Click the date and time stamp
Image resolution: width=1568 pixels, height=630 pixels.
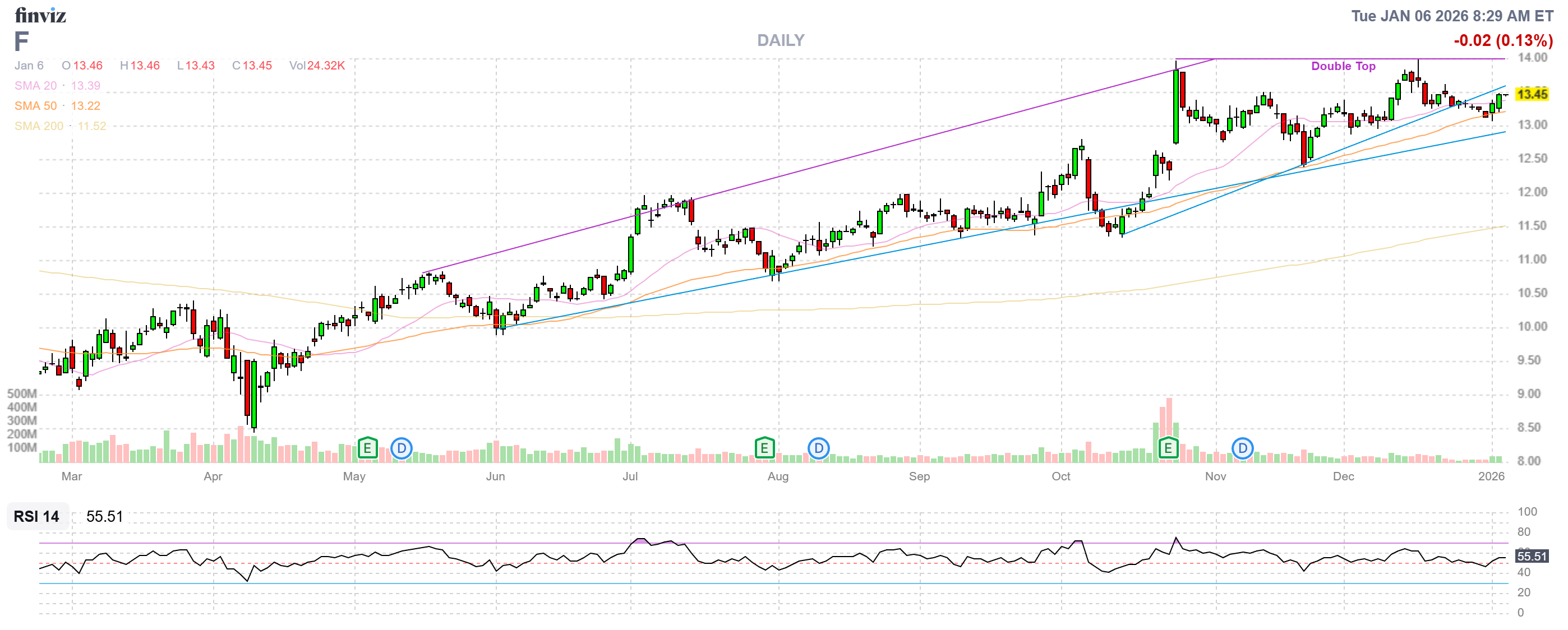1452,16
